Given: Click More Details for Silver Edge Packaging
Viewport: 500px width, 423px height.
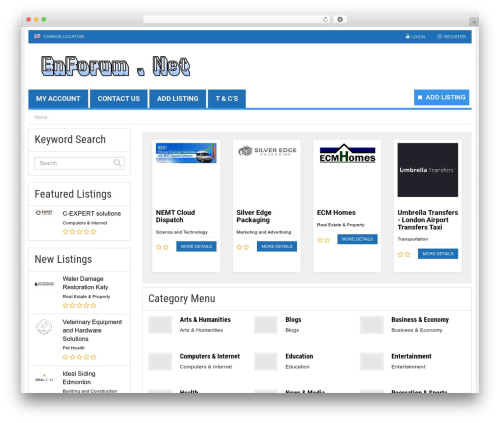Looking at the screenshot, I should [277, 246].
